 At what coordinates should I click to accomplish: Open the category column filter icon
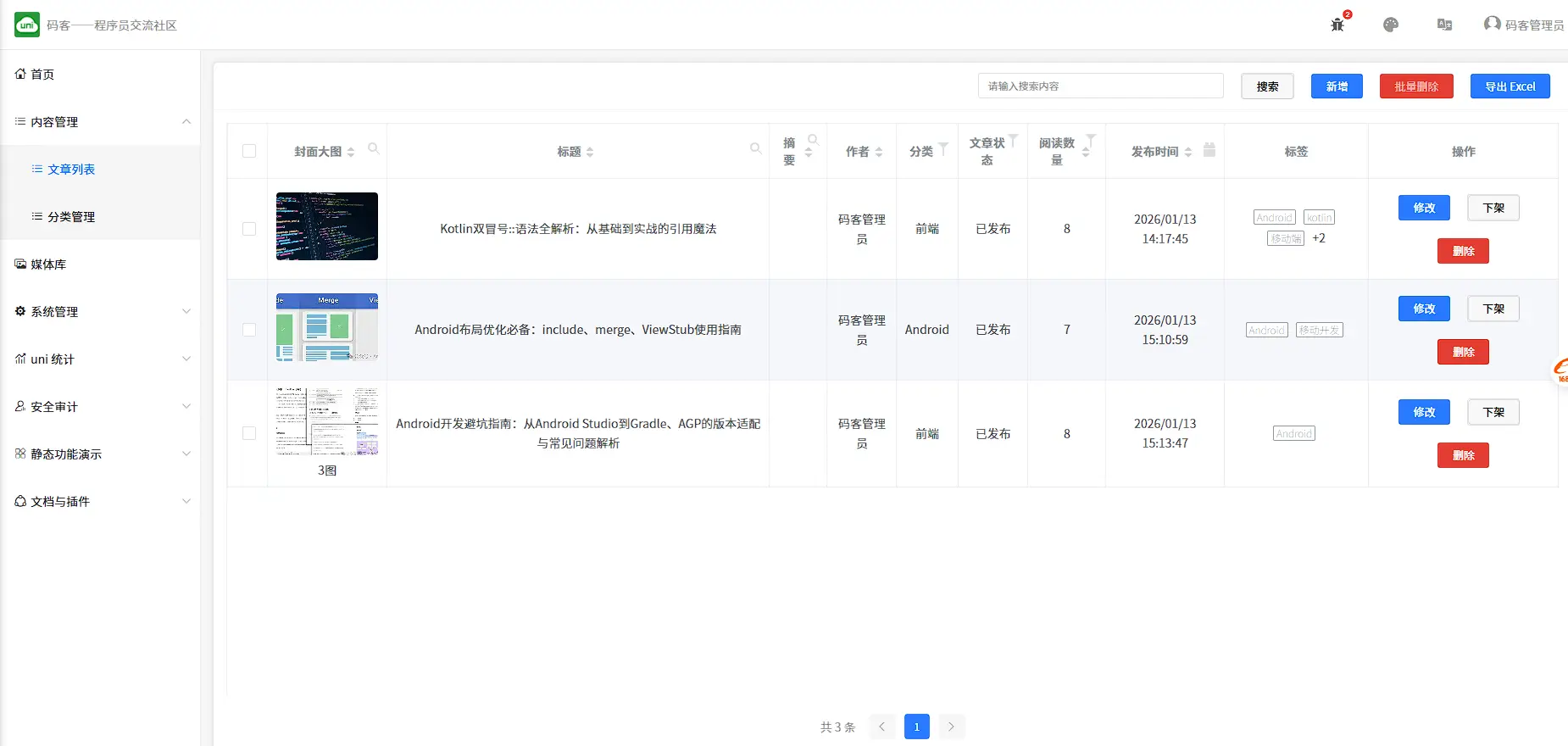(x=943, y=148)
